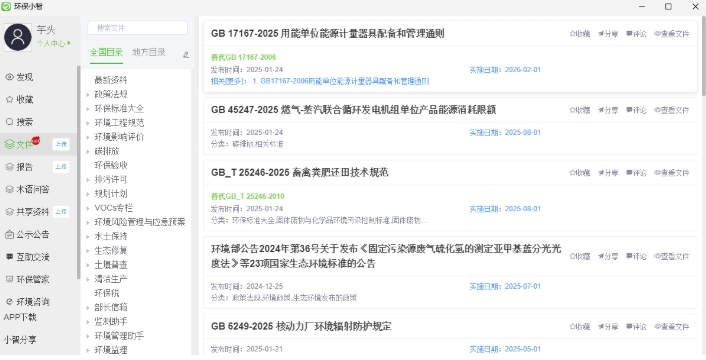Click the left sidebar vertical scrollbar
The width and height of the screenshot is (706, 360).
[x=78, y=171]
